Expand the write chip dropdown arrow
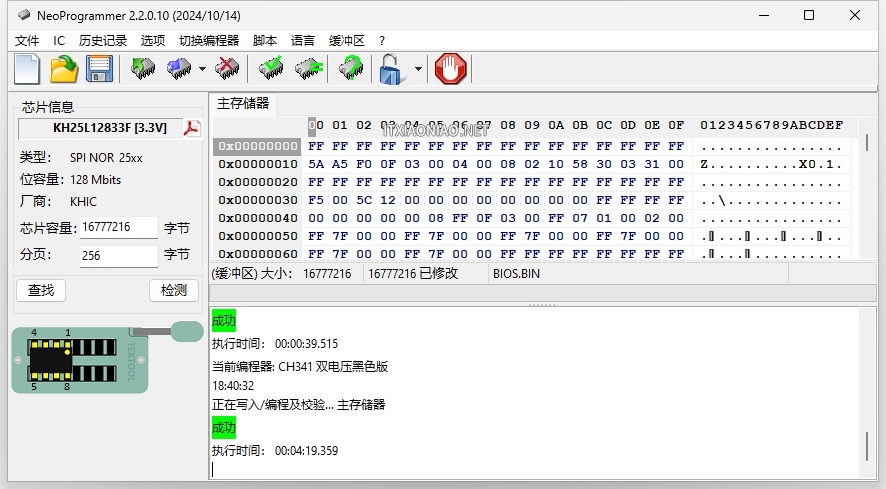 pos(202,70)
